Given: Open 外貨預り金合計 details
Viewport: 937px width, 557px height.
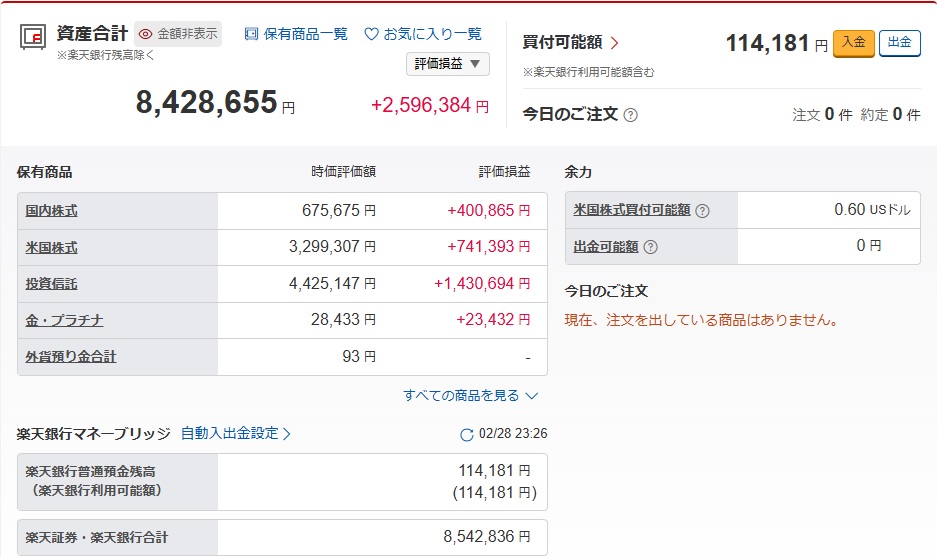Looking at the screenshot, I should (x=71, y=357).
